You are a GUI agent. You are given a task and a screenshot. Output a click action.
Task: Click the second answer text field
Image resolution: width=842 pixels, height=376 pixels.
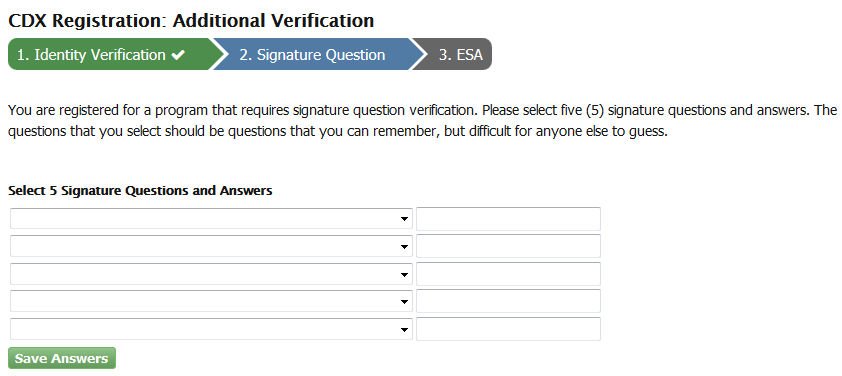[x=508, y=246]
